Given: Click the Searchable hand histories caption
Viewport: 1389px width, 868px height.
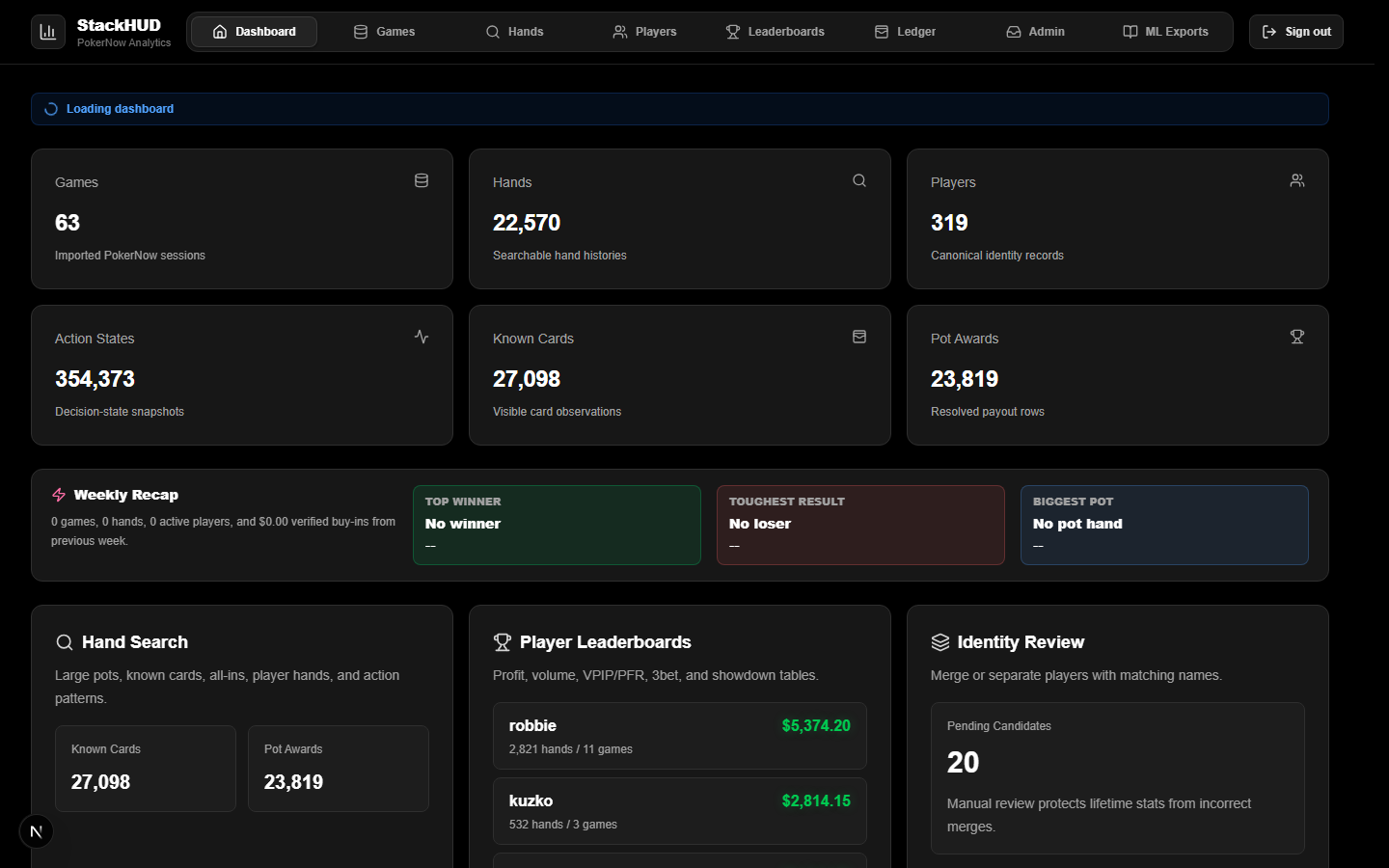Looking at the screenshot, I should [559, 256].
